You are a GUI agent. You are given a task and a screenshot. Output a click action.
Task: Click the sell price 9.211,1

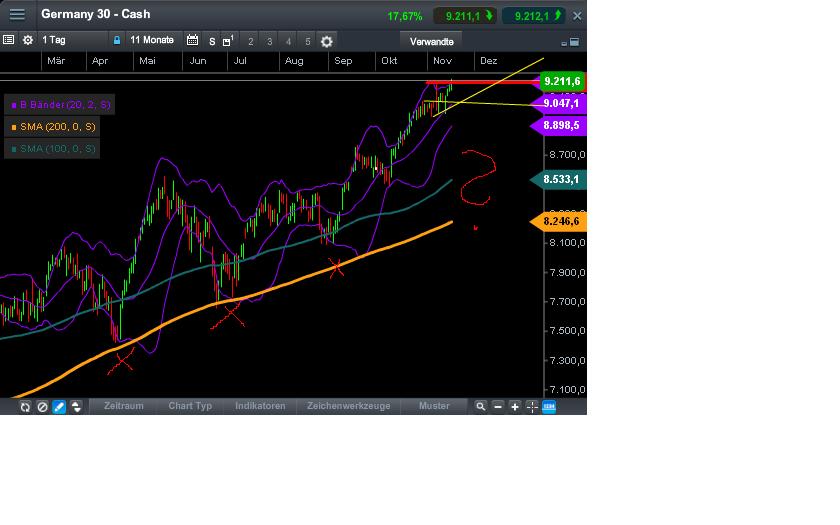point(464,16)
